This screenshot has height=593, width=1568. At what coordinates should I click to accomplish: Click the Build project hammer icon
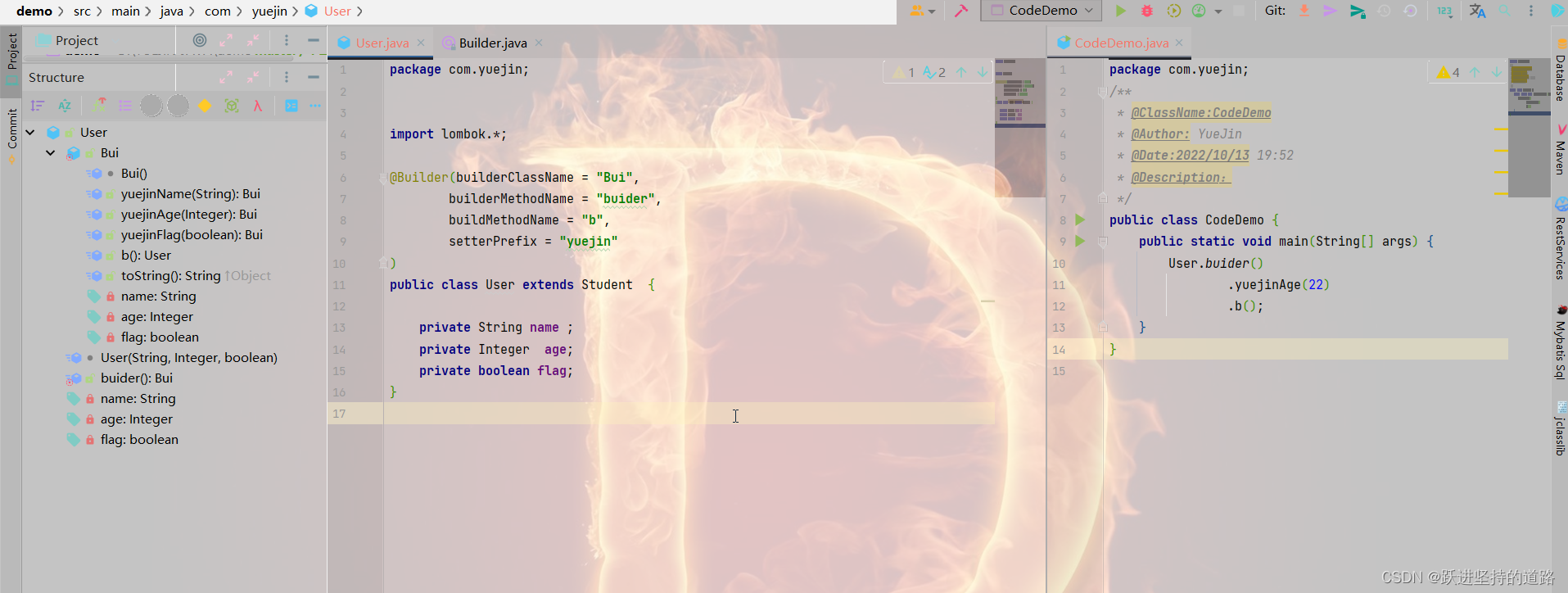[961, 11]
